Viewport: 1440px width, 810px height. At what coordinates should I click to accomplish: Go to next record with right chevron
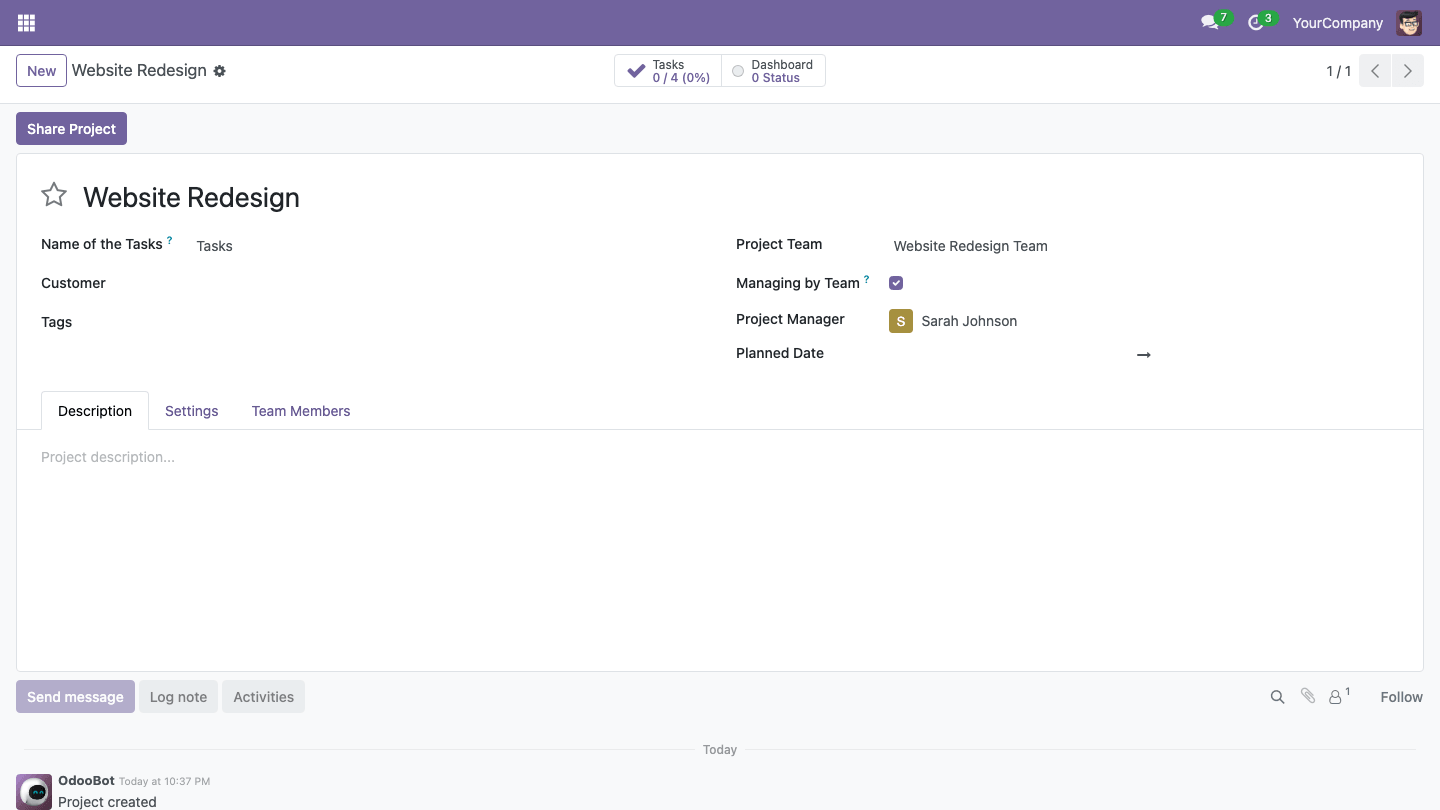(1408, 71)
